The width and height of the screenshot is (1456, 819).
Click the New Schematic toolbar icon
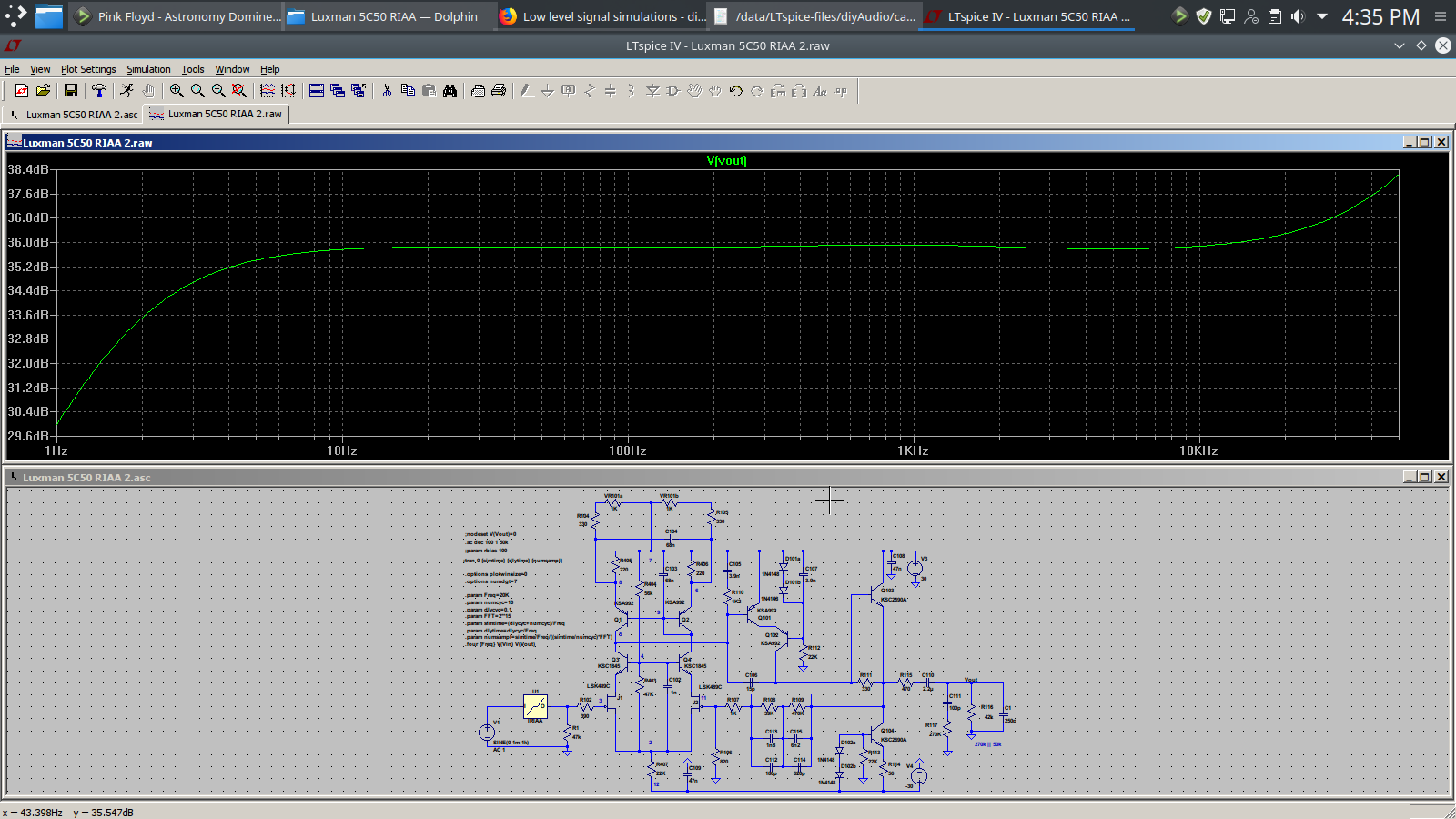[x=22, y=90]
